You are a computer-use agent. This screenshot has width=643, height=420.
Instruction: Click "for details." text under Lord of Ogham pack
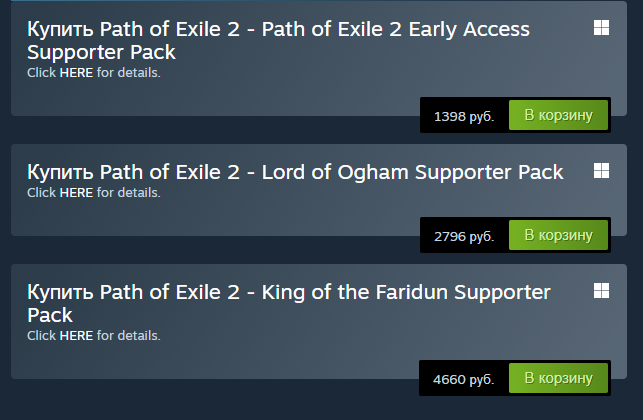(128, 193)
